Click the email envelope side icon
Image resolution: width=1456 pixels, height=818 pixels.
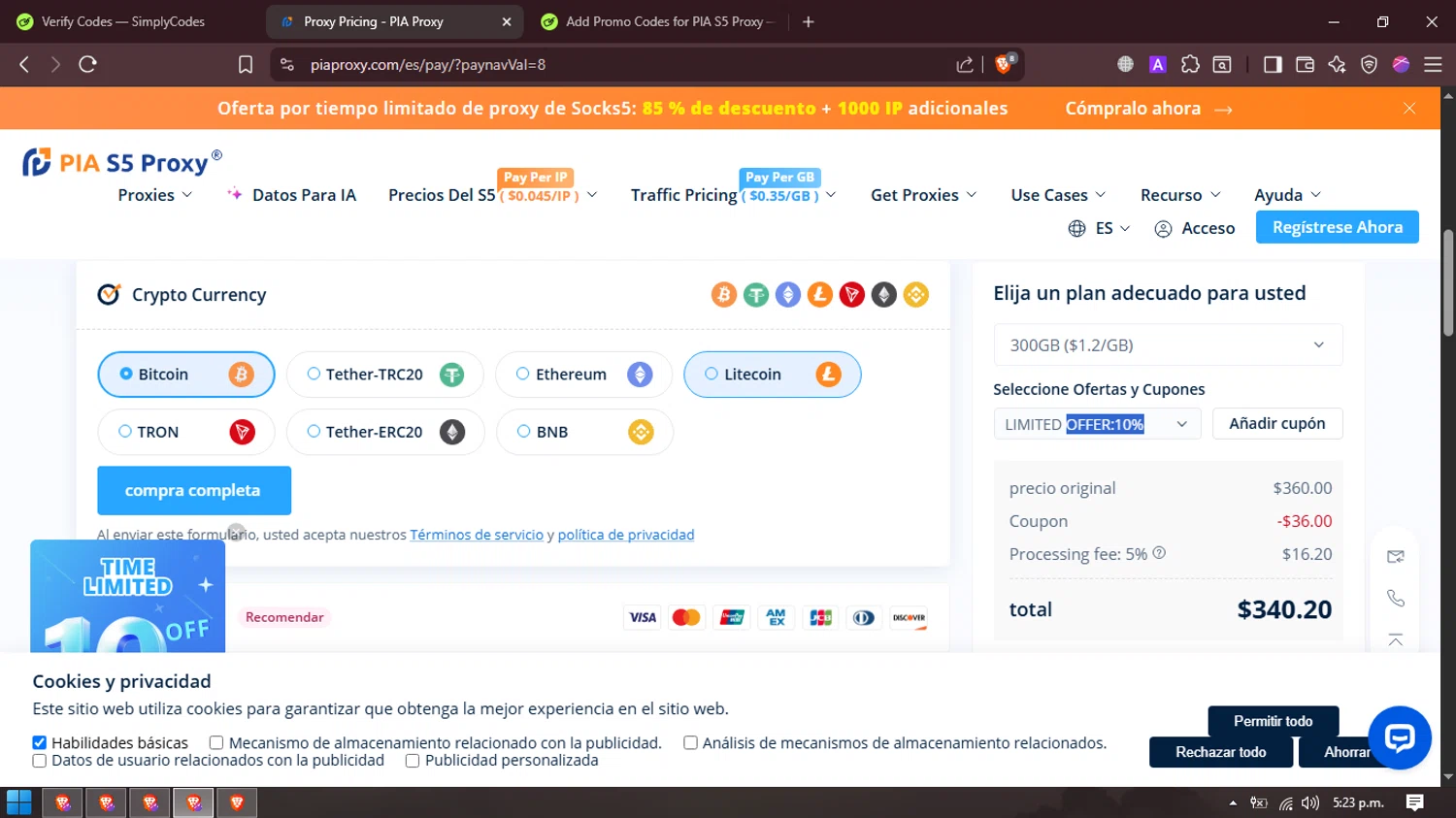coord(1396,556)
